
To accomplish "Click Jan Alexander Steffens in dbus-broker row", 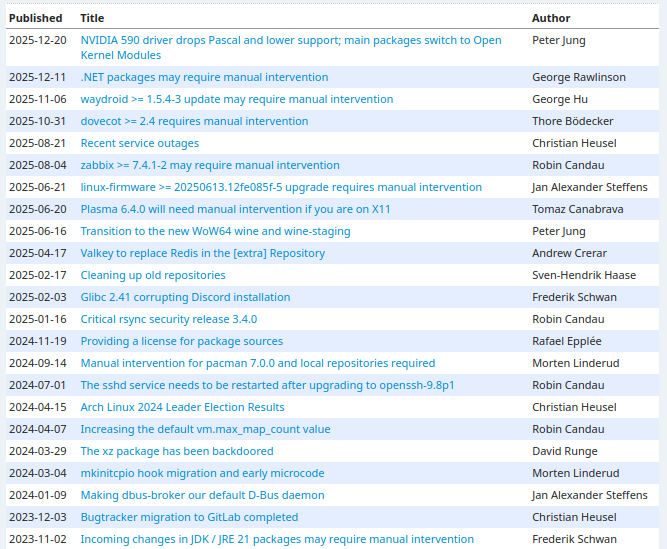I will (x=590, y=495).
